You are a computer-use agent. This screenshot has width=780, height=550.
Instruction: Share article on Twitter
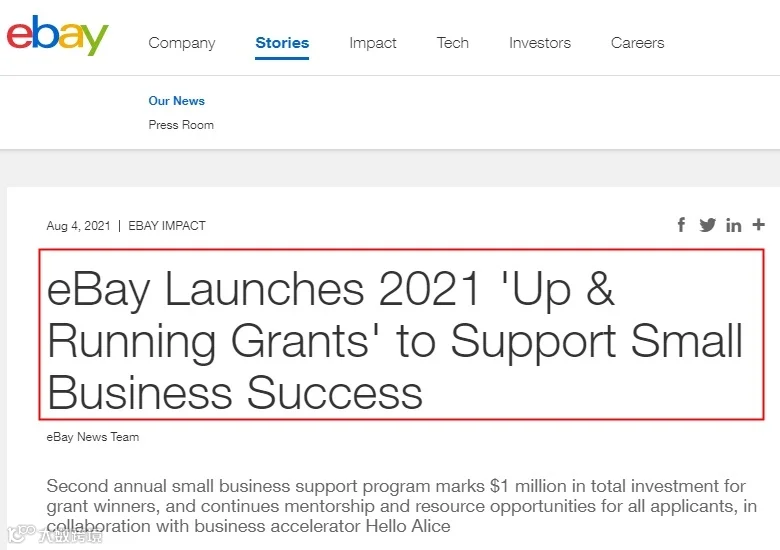(x=707, y=225)
